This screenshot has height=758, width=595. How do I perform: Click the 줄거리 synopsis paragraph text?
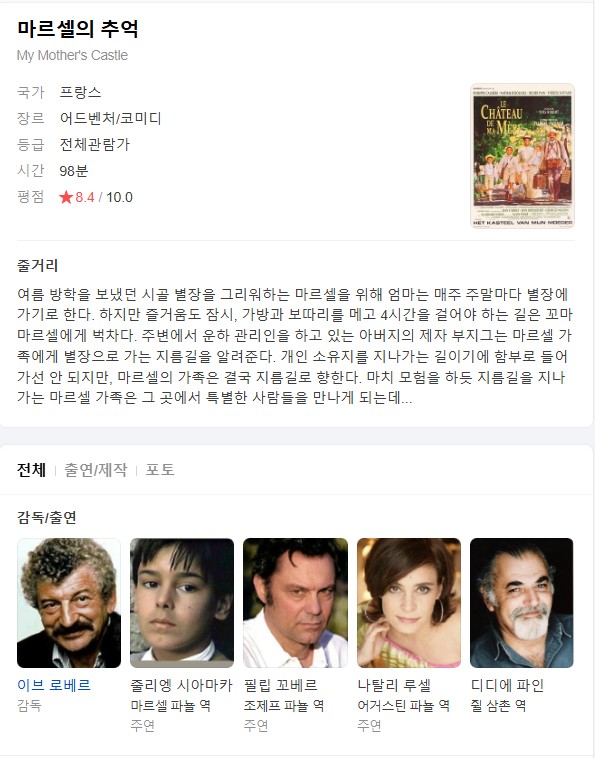point(295,346)
